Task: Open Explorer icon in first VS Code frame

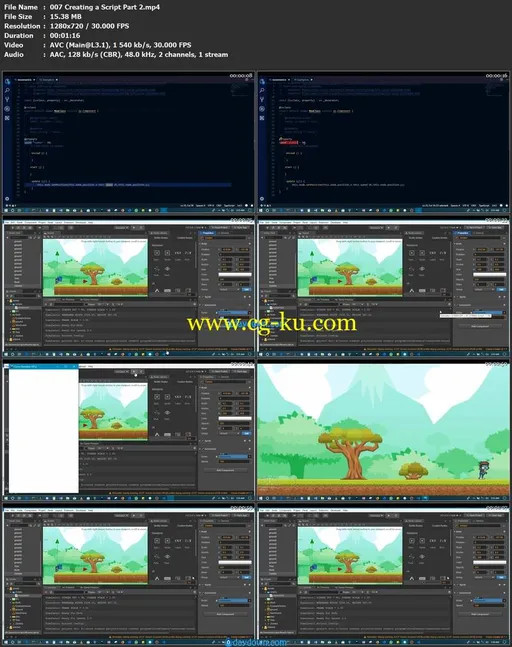Action: [x=7, y=81]
